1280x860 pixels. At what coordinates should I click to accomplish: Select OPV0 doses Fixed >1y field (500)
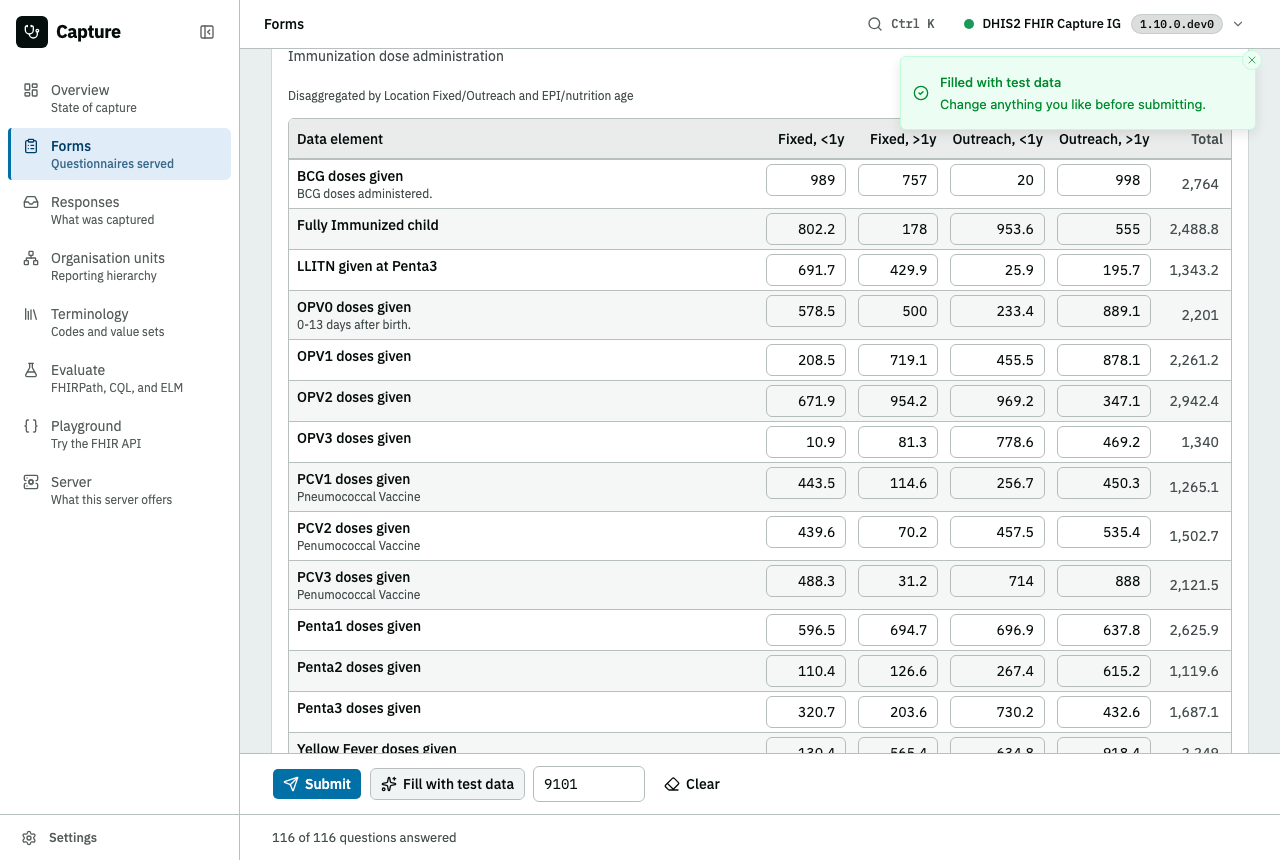tap(898, 311)
